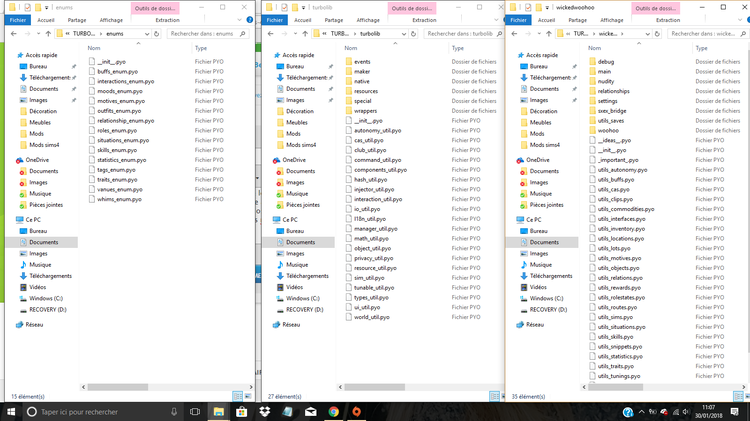Switch to details view in wickedwoohoo window

click(739, 396)
